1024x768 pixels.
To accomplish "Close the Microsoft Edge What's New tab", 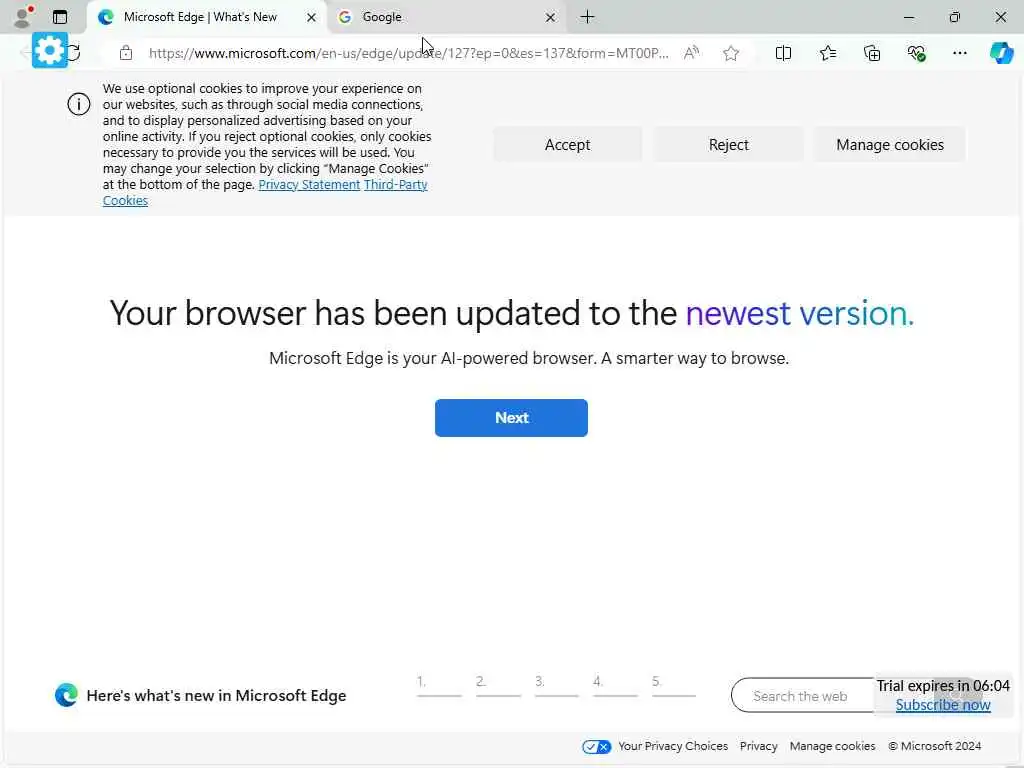I will tap(312, 18).
